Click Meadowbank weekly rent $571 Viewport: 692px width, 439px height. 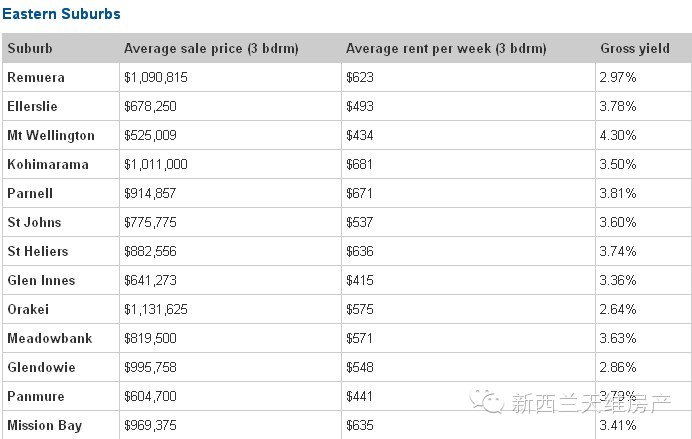[359, 338]
